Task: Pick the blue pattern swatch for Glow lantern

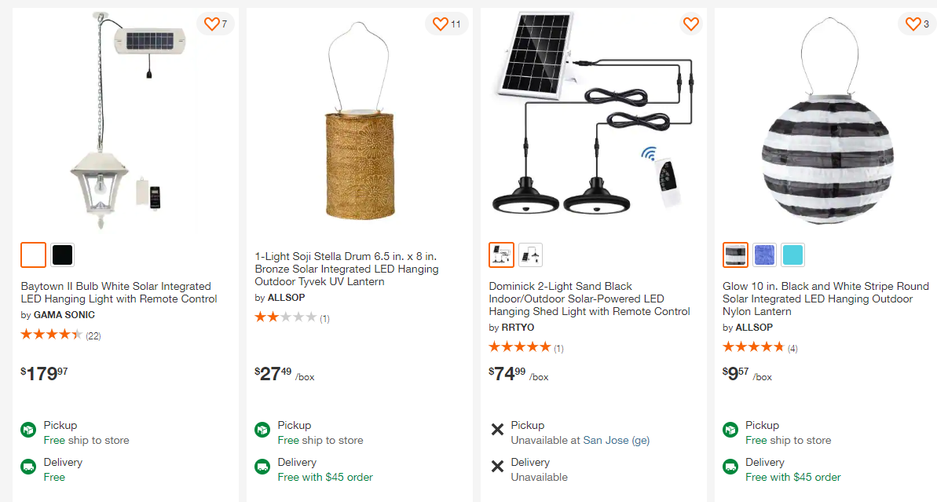Action: coord(764,255)
